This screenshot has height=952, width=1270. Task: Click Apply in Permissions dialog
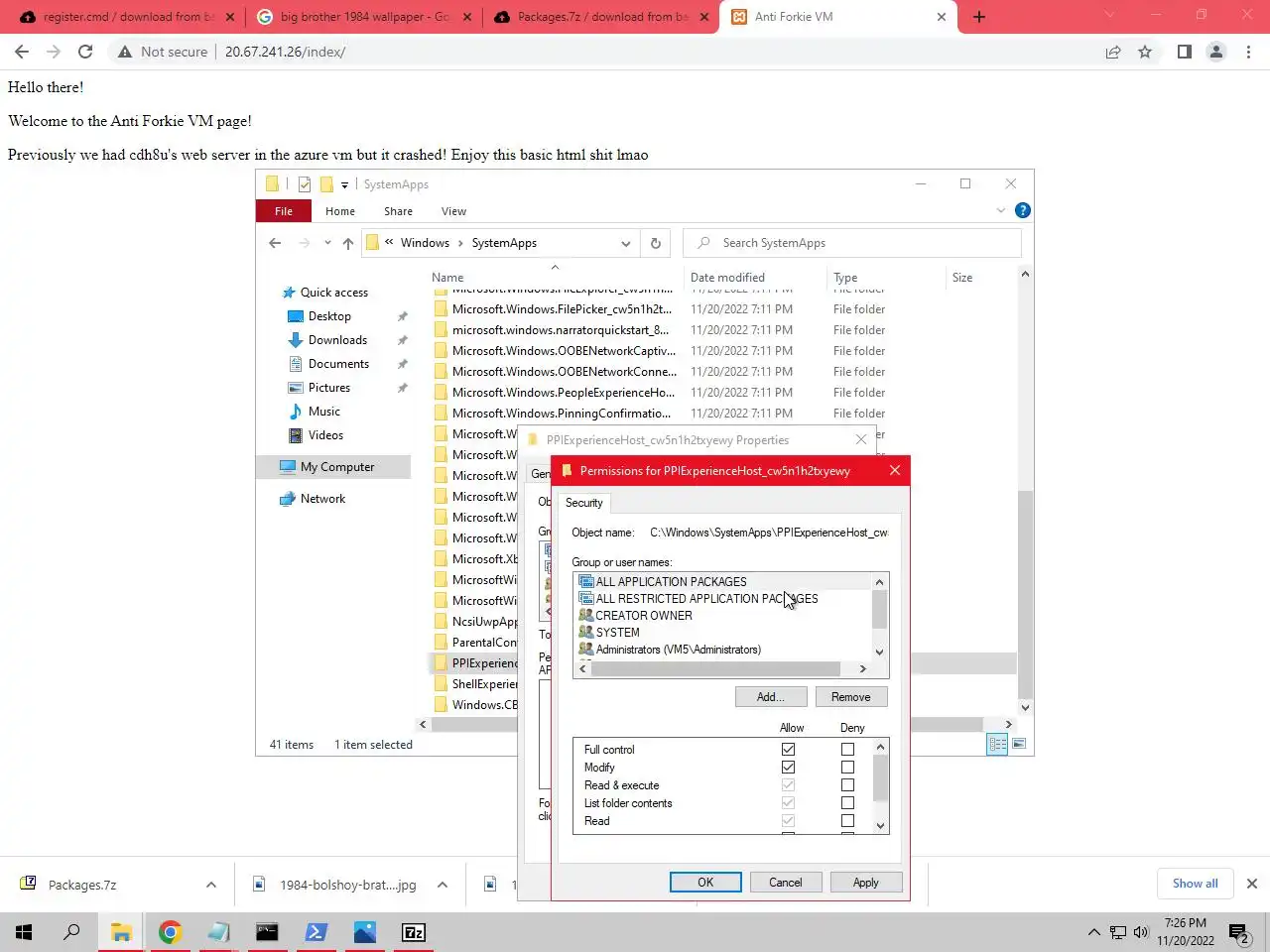(x=865, y=883)
